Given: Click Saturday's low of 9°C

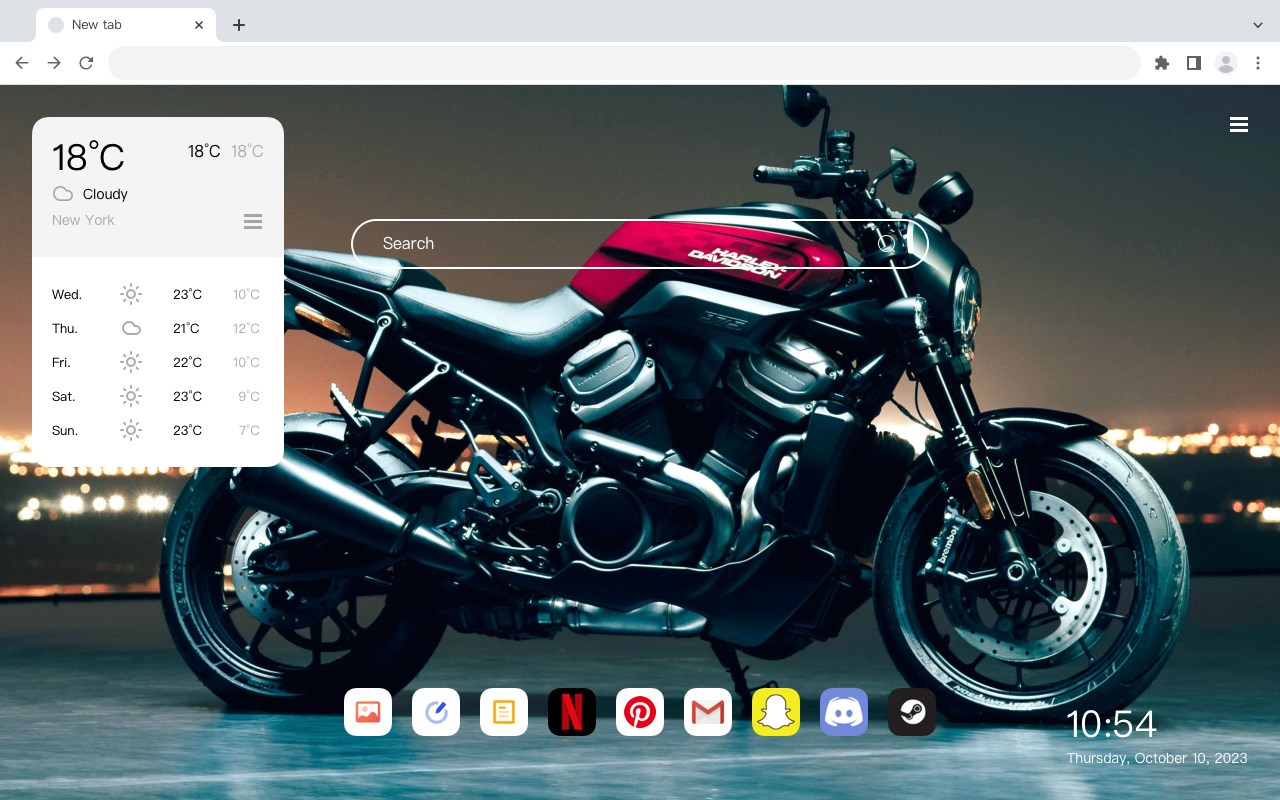Looking at the screenshot, I should point(249,396).
